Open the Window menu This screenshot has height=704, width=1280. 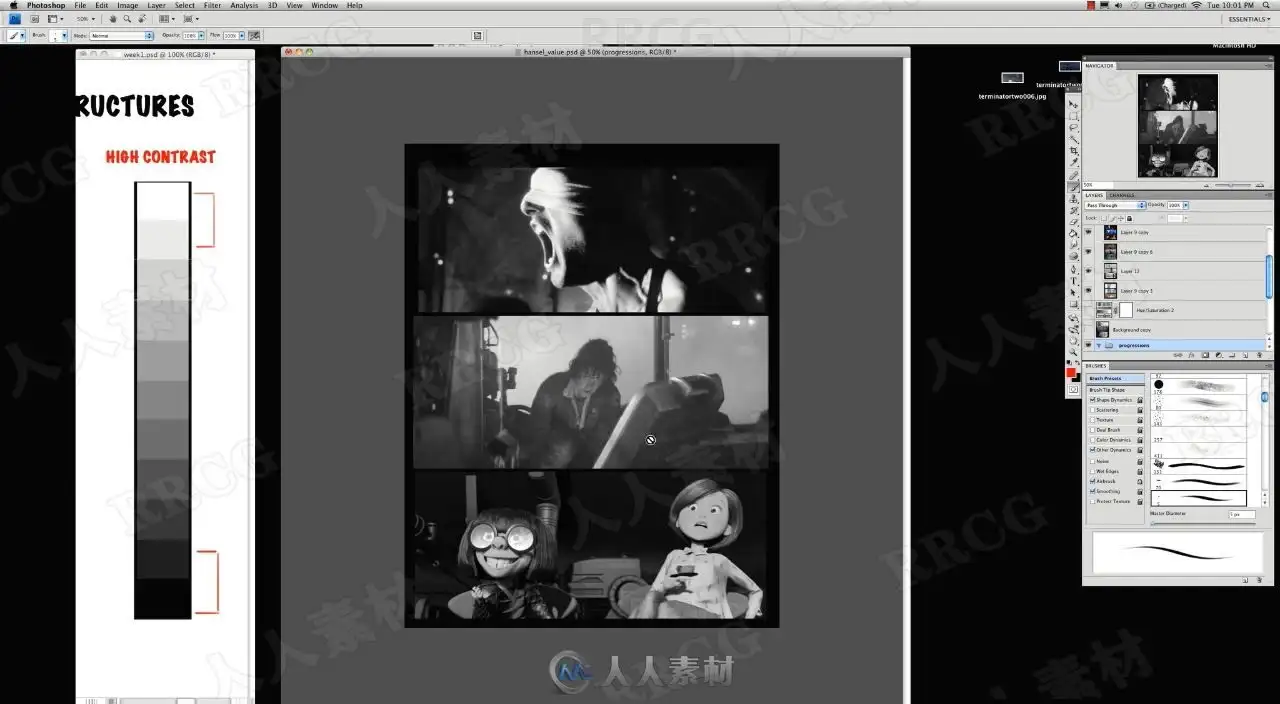(324, 5)
